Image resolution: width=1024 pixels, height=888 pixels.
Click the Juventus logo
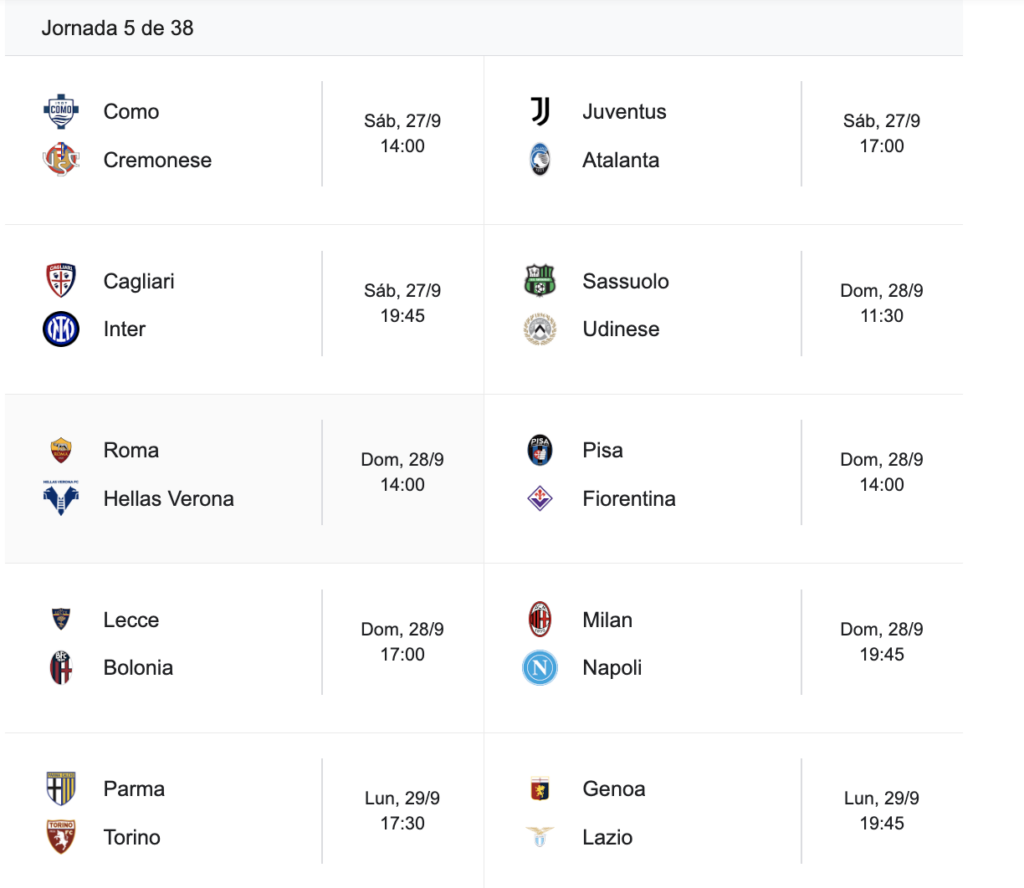pyautogui.click(x=540, y=111)
